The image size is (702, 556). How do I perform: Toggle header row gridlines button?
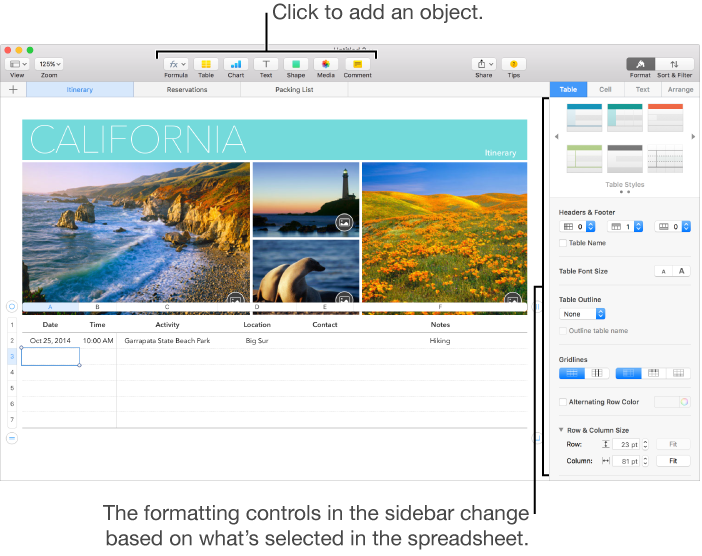pos(654,373)
